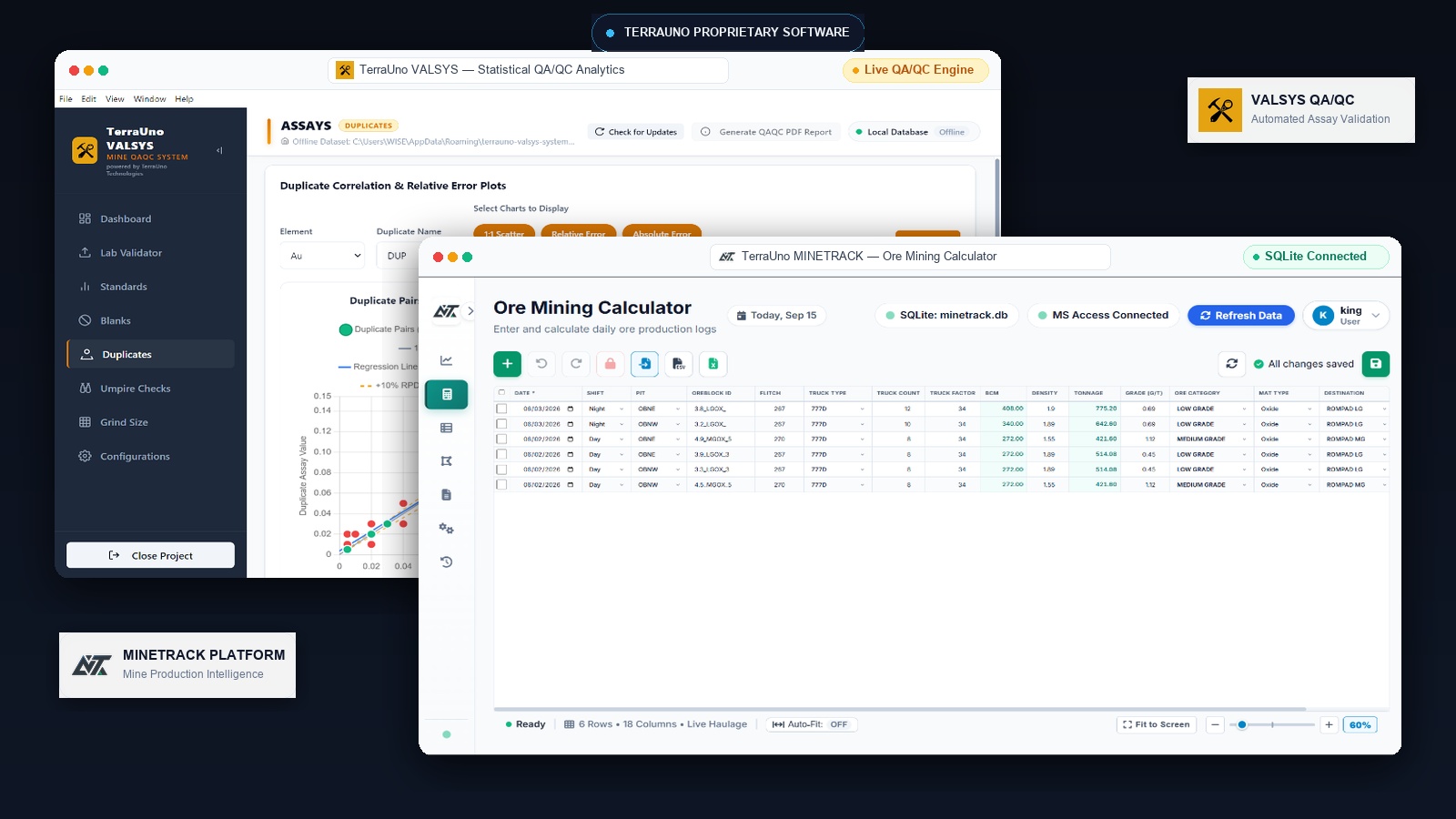The width and height of the screenshot is (1456, 819).
Task: Open the Help menu in VALSYS
Action: tap(184, 98)
